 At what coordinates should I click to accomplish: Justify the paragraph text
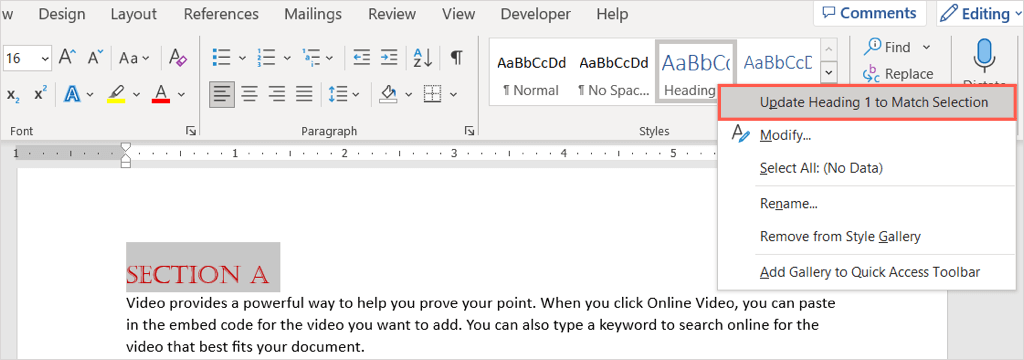(304, 94)
